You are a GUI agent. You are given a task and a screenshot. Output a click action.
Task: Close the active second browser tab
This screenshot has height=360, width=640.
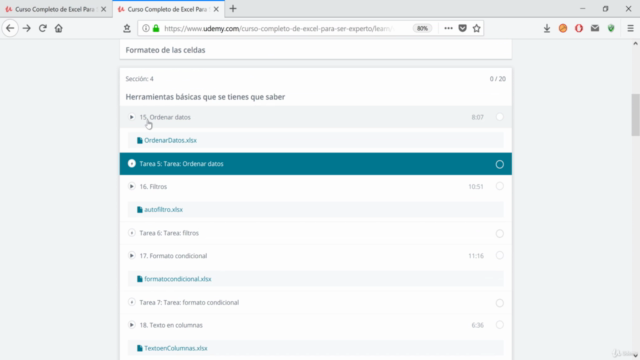216,9
